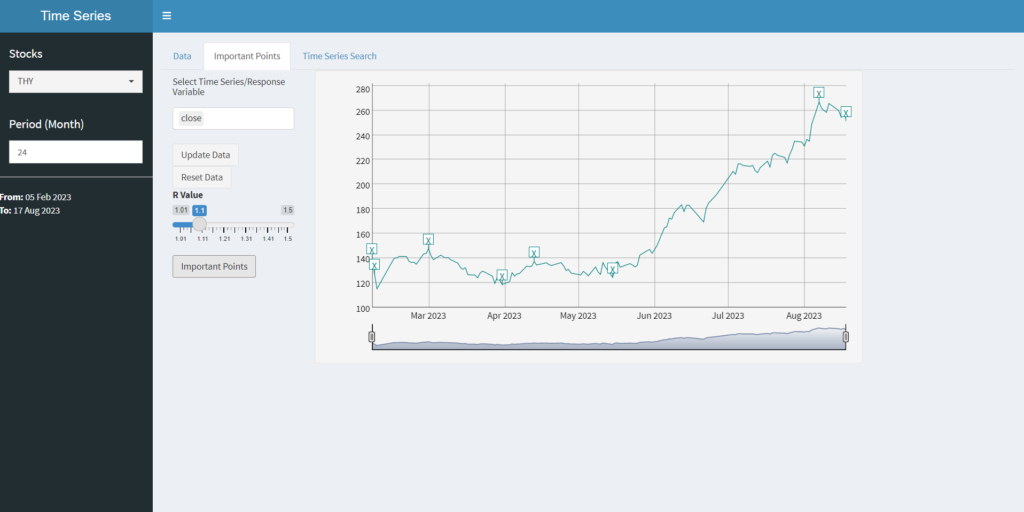Select the last X marker at chart end
Image resolution: width=1024 pixels, height=512 pixels.
[x=846, y=112]
